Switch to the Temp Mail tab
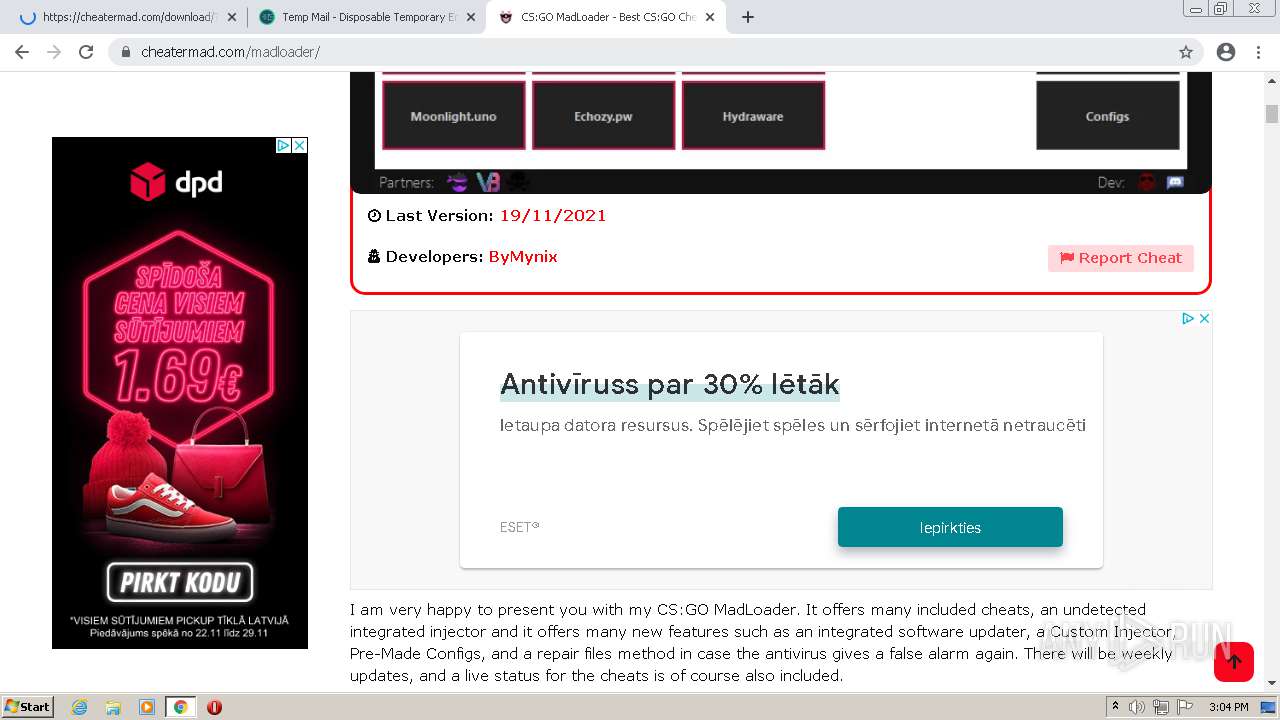The height and width of the screenshot is (720, 1280). pyautogui.click(x=367, y=17)
